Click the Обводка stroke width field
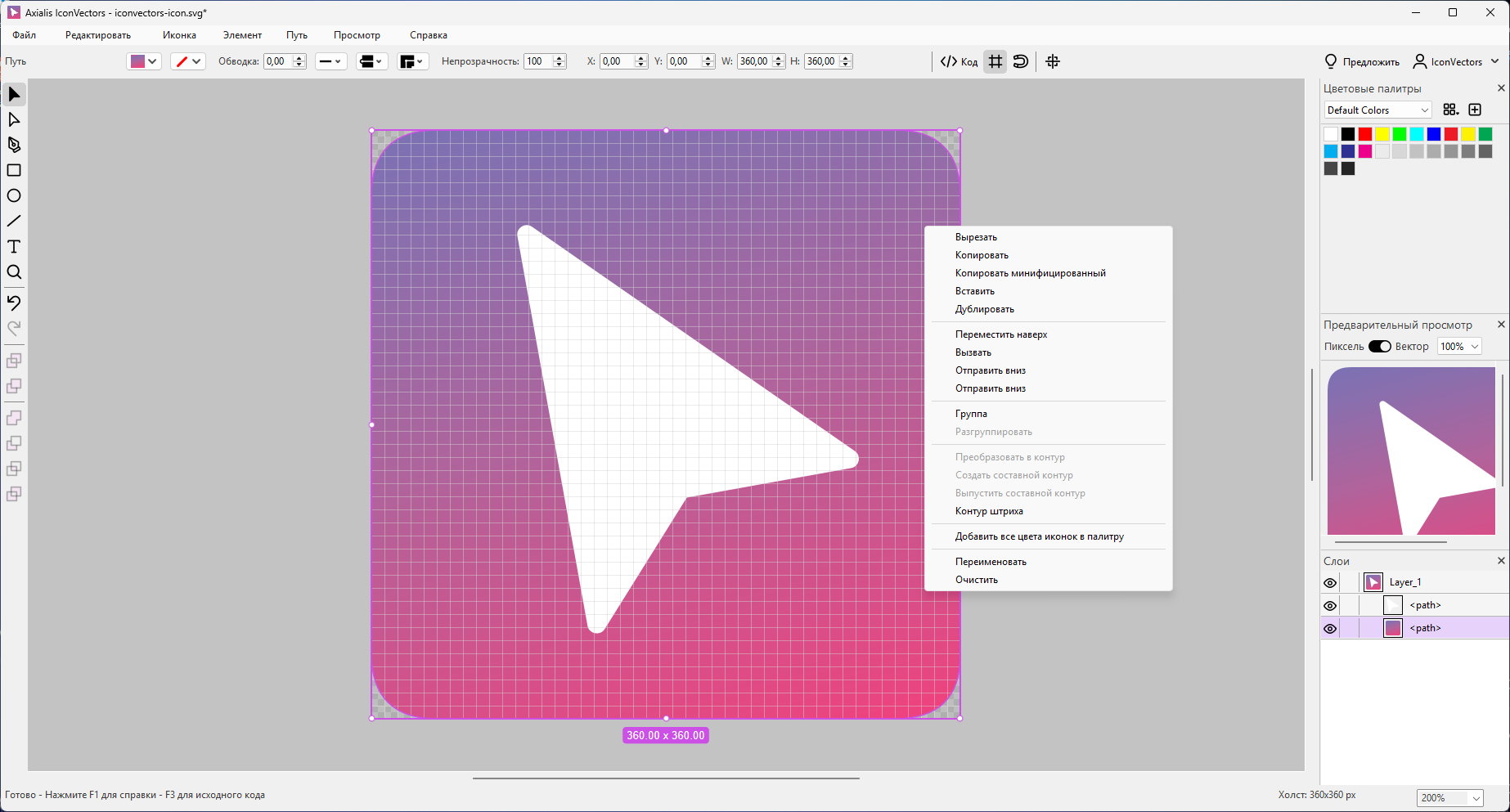The height and width of the screenshot is (812, 1510). [x=278, y=61]
